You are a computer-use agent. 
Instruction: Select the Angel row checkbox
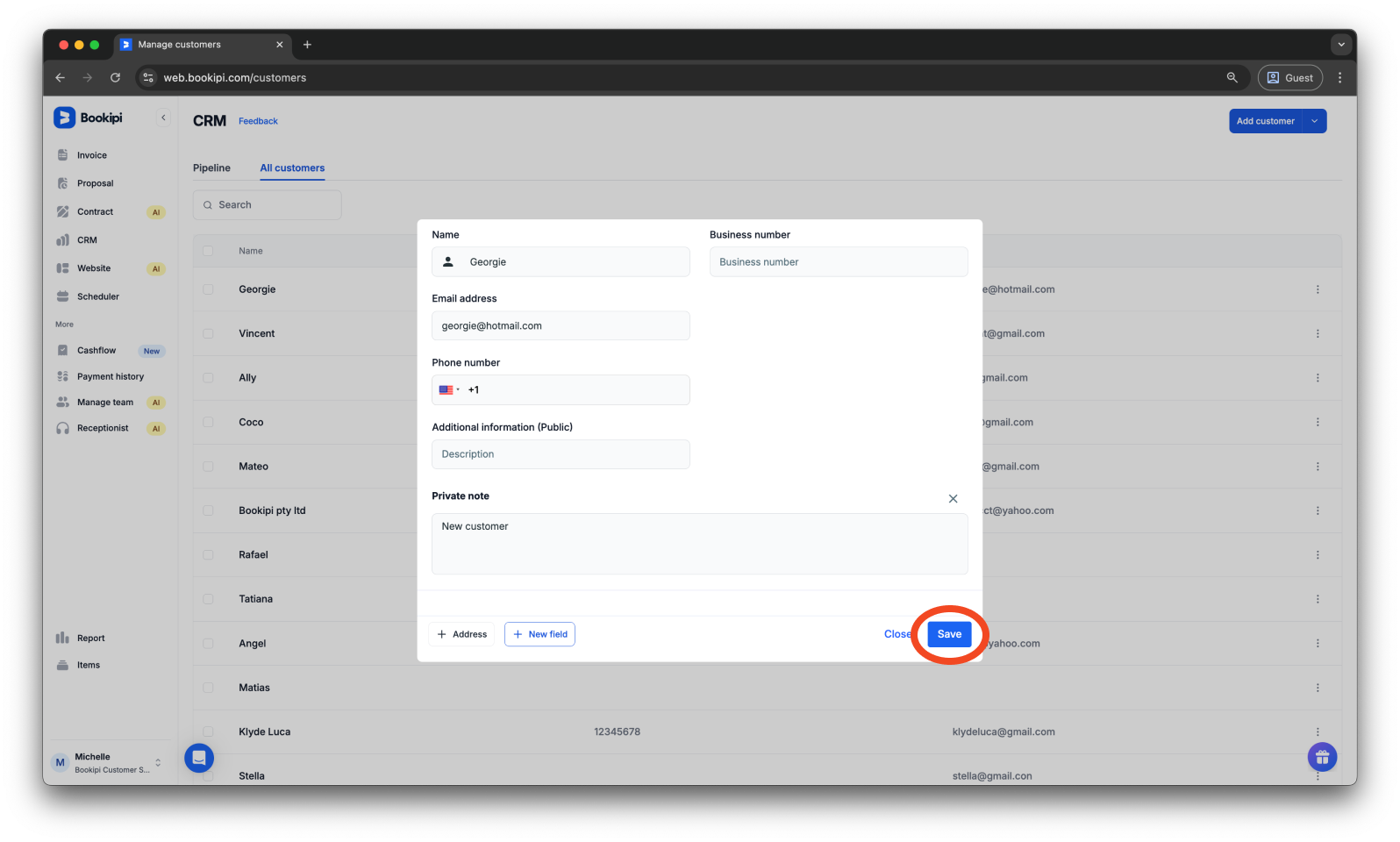[208, 643]
